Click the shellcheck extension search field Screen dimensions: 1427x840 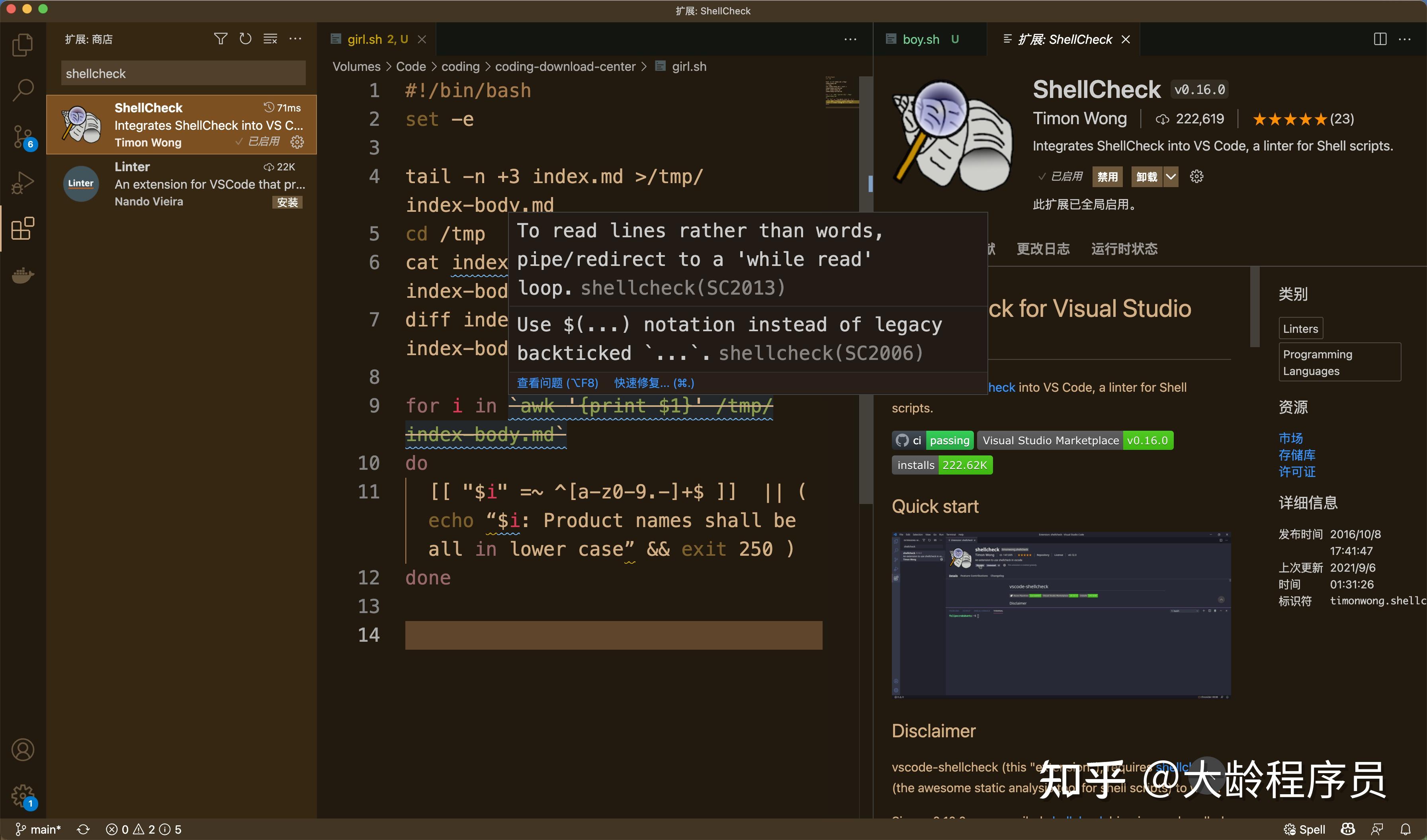tap(183, 74)
